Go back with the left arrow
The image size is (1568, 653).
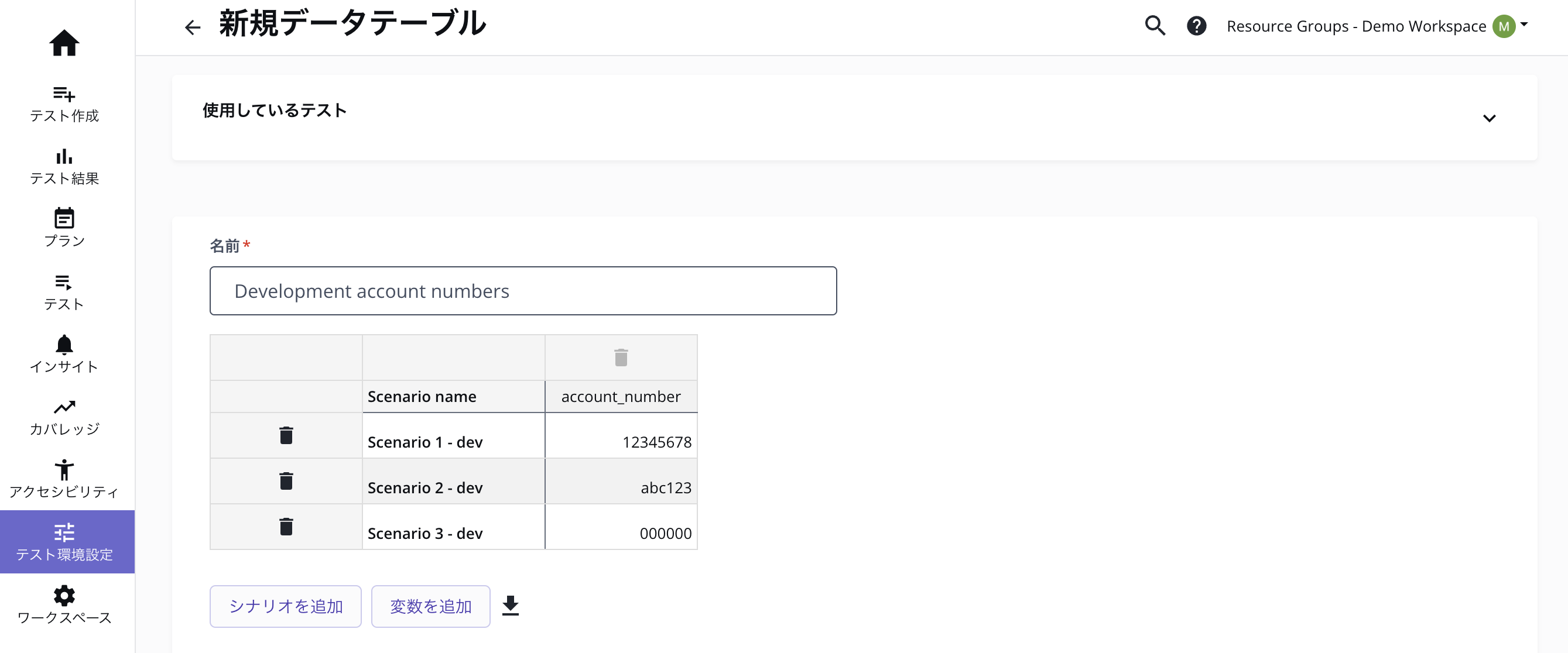tap(193, 27)
